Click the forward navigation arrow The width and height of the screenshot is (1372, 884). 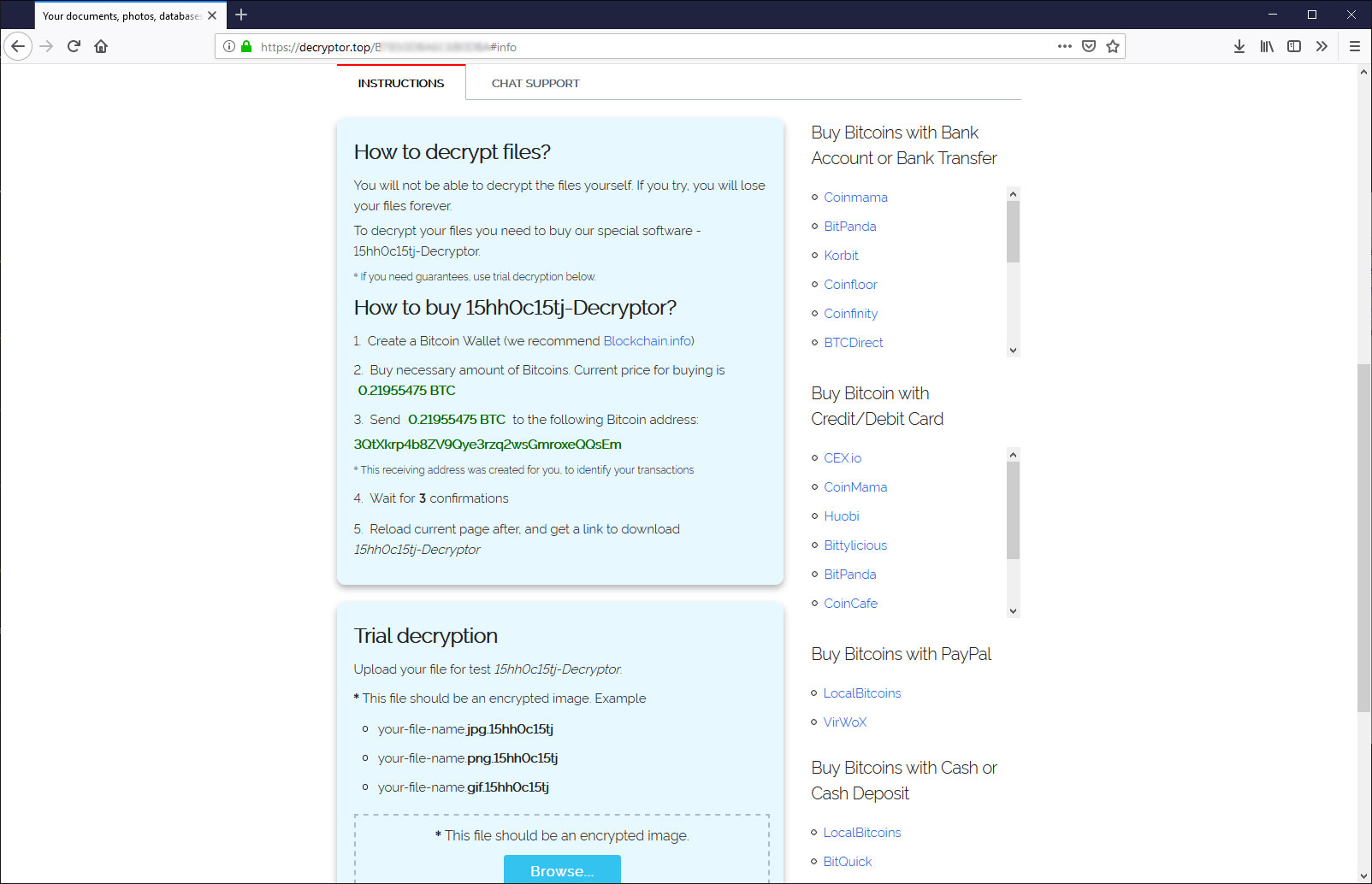(46, 46)
